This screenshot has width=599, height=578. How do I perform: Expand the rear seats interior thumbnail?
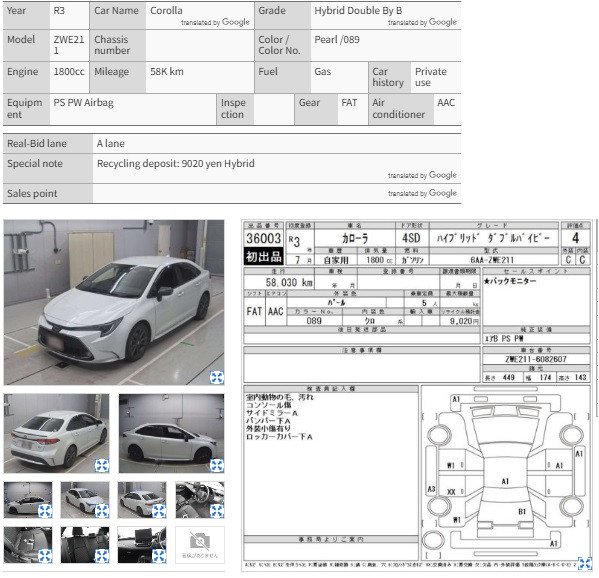point(102,556)
